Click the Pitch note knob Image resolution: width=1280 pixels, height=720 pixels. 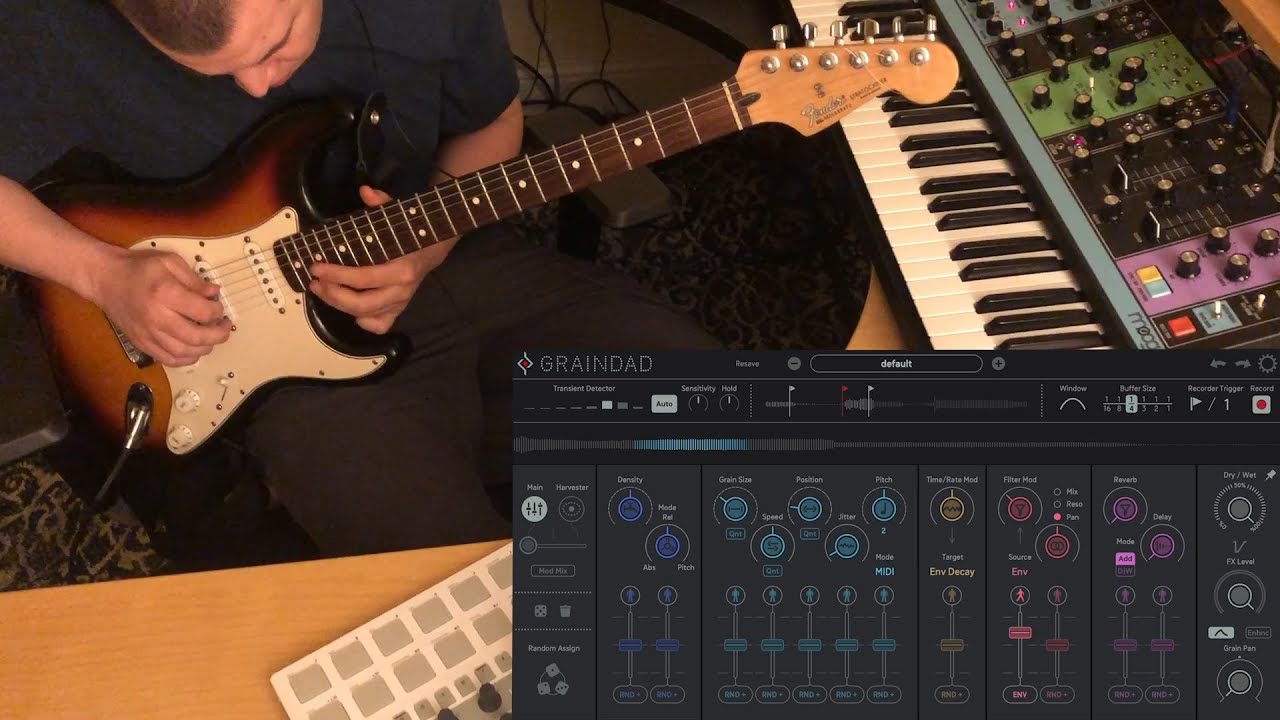tap(884, 509)
